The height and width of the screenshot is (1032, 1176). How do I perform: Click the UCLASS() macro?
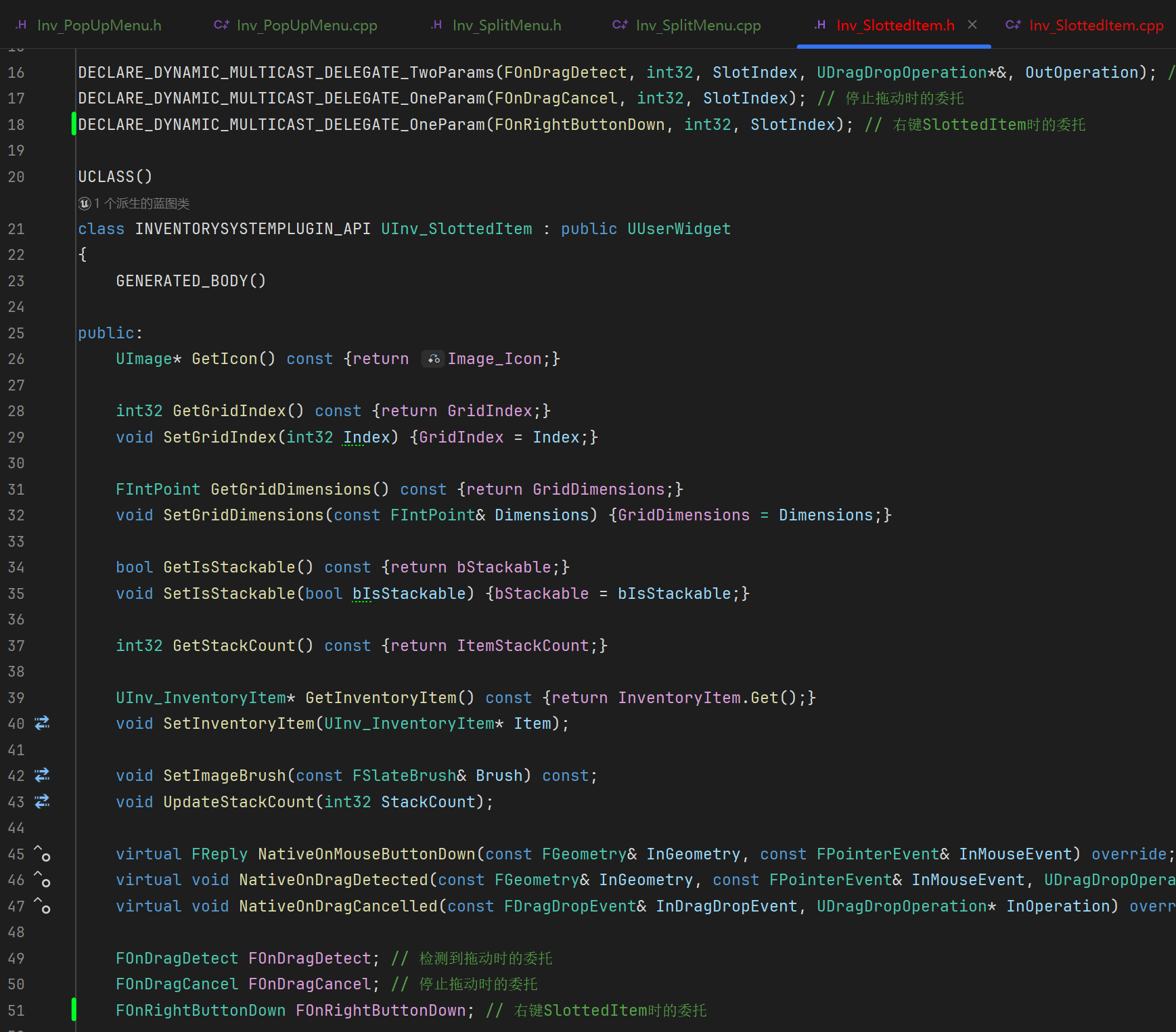pos(115,177)
